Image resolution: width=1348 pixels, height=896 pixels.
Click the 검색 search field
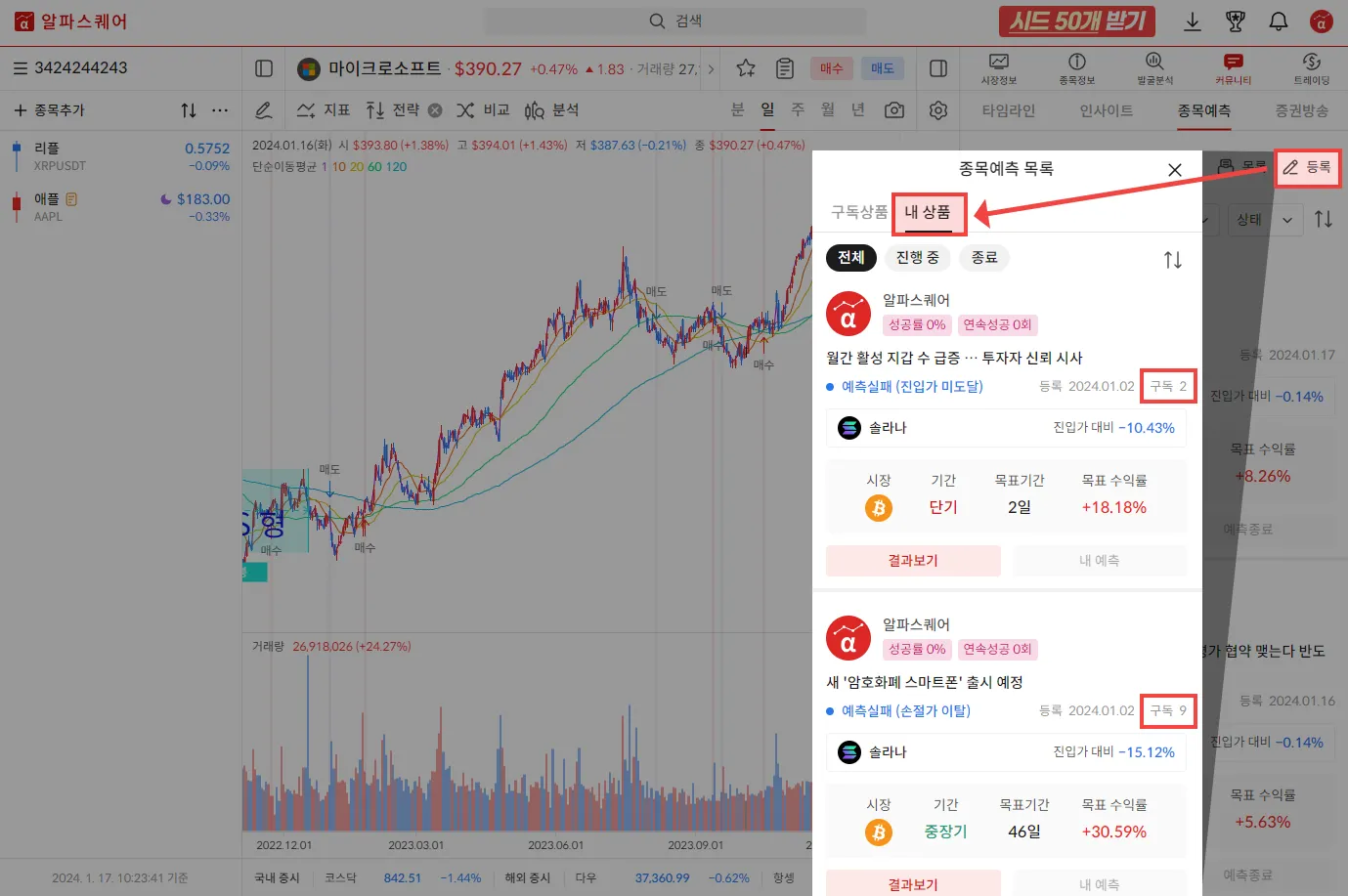pos(674,21)
